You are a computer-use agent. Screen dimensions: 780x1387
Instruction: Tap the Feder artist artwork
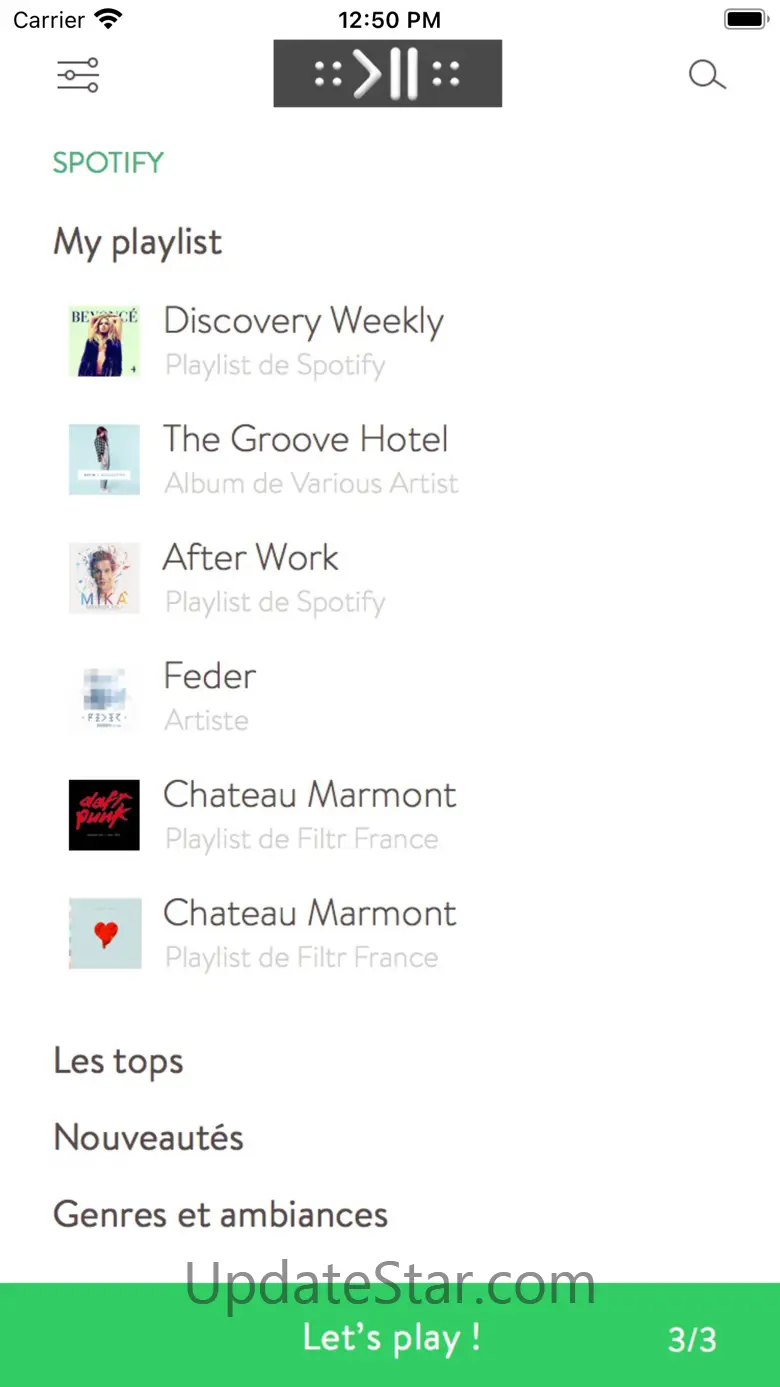tap(104, 696)
